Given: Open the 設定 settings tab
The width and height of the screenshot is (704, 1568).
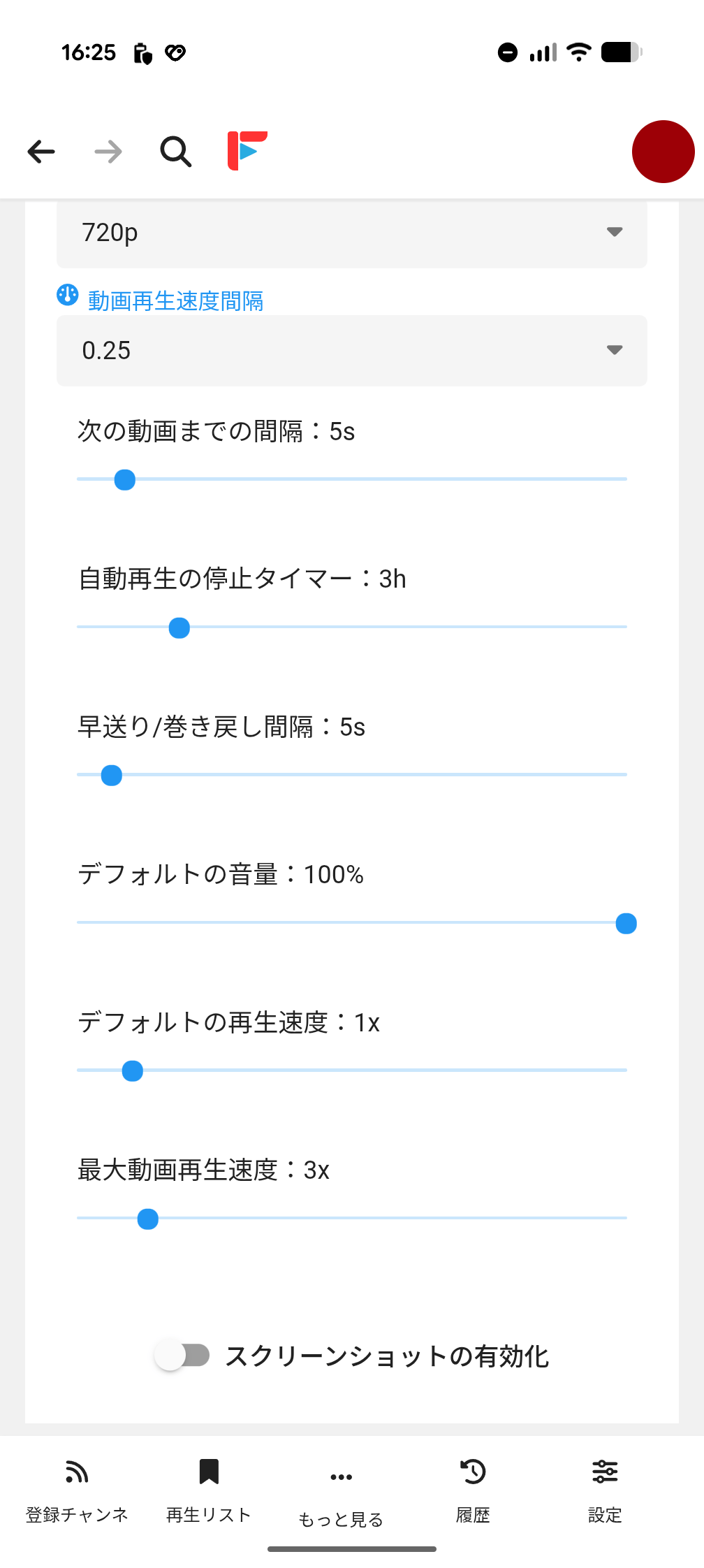Looking at the screenshot, I should point(605,1472).
